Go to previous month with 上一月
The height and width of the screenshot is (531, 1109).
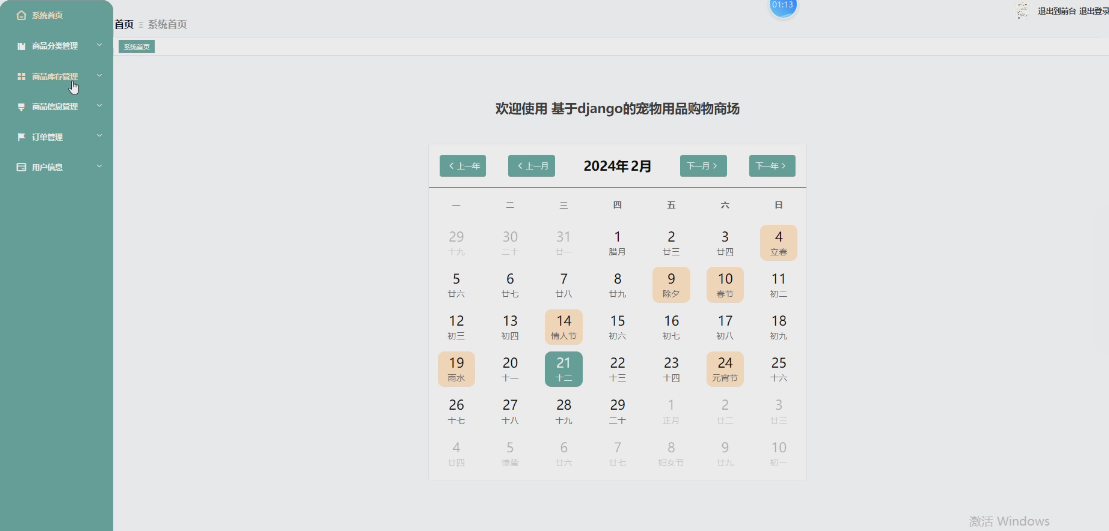click(531, 166)
